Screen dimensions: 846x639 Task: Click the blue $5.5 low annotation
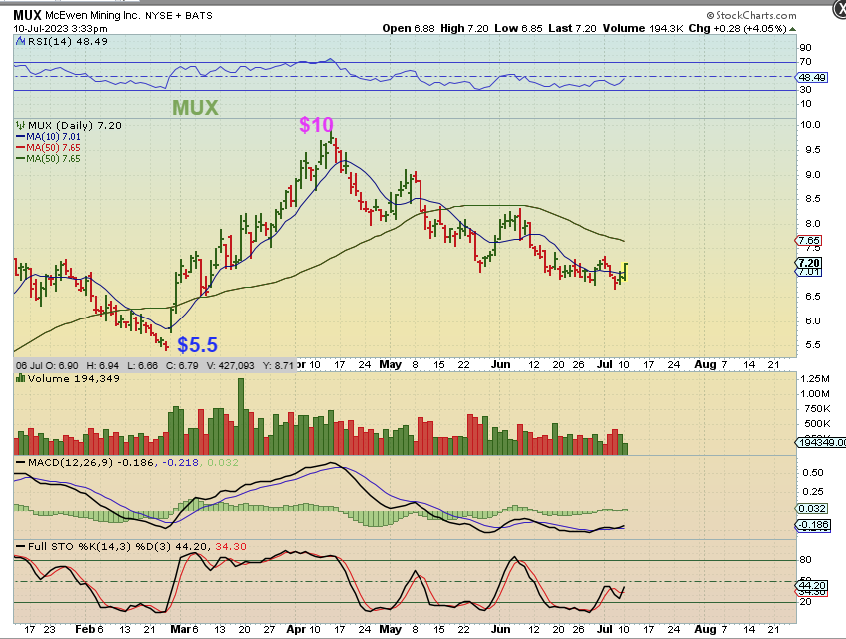click(x=197, y=344)
